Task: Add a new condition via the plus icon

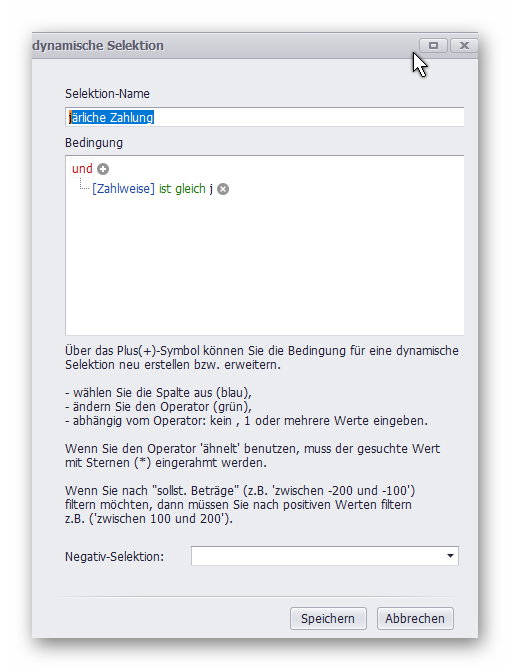Action: point(103,169)
